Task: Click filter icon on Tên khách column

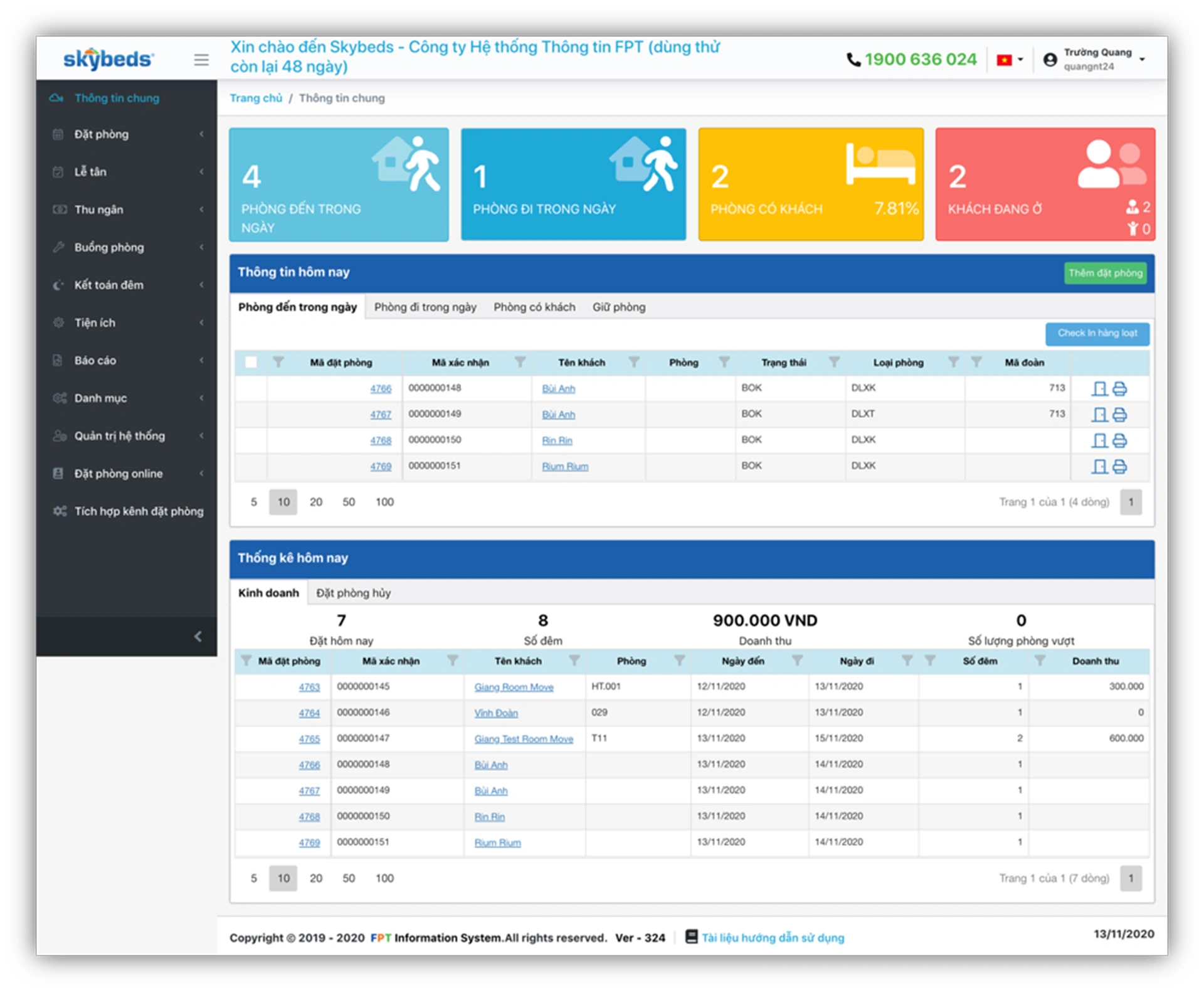Action: 634,362
